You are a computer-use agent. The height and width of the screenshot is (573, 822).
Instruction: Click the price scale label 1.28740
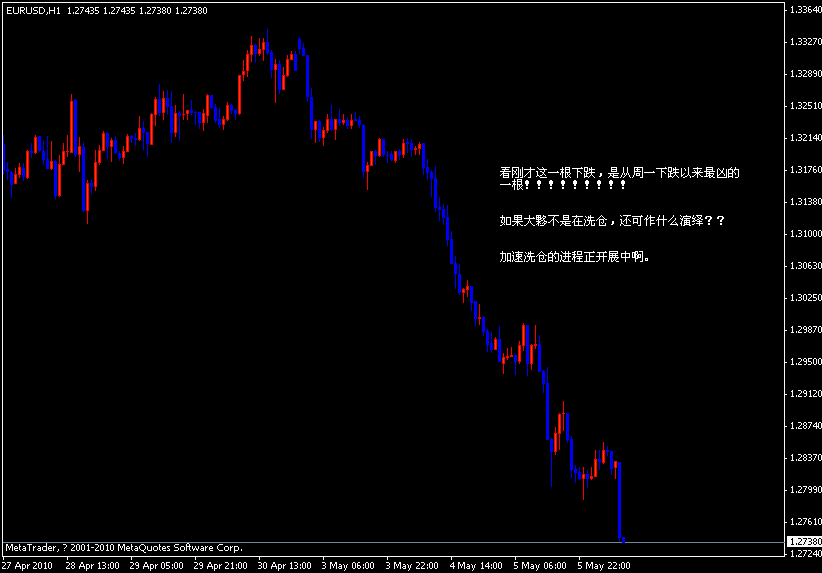[805, 426]
